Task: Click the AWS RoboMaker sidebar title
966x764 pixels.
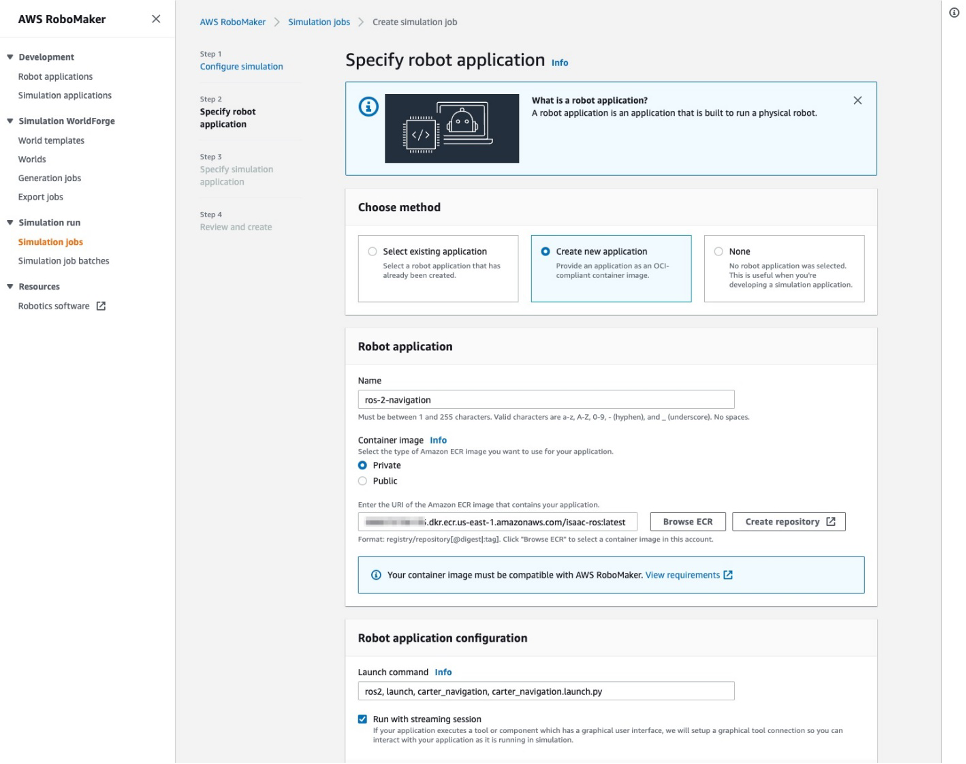Action: coord(62,19)
